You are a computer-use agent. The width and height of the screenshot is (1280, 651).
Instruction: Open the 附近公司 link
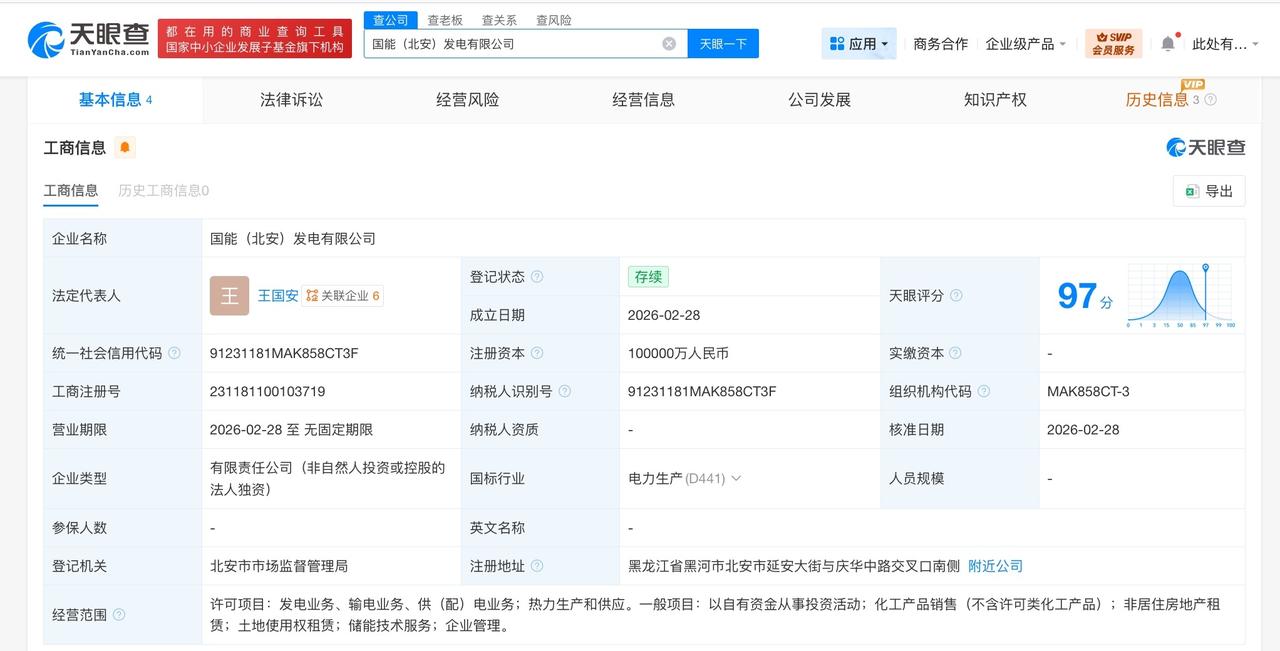(994, 565)
